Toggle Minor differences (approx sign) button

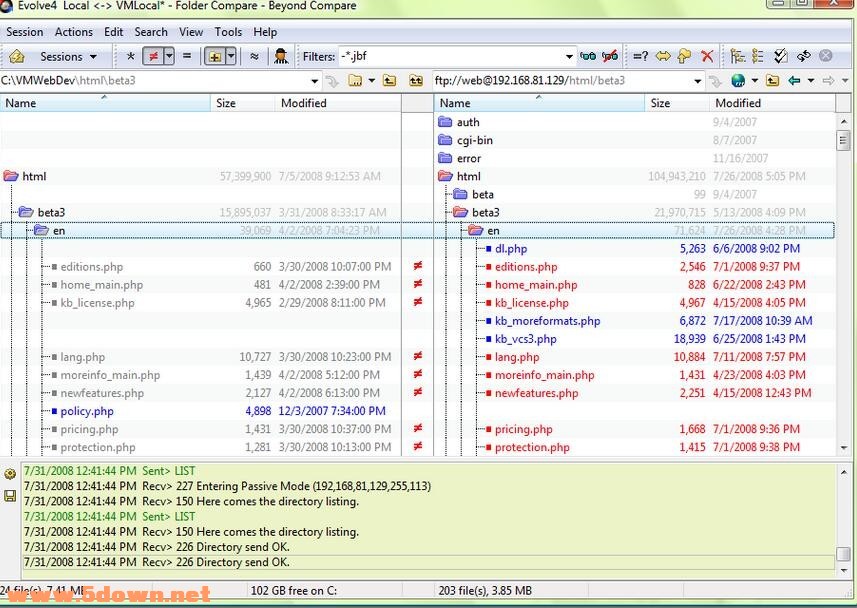click(254, 56)
